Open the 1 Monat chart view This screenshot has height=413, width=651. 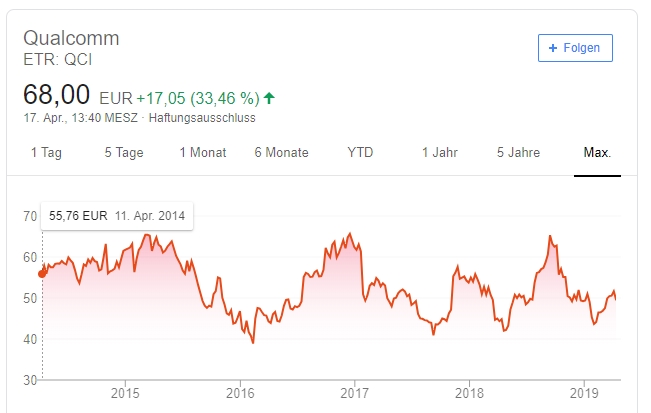203,152
